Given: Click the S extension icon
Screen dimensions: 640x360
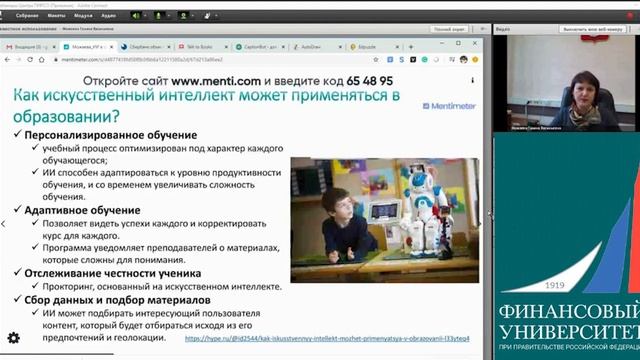Looking at the screenshot, I should click(x=402, y=60).
